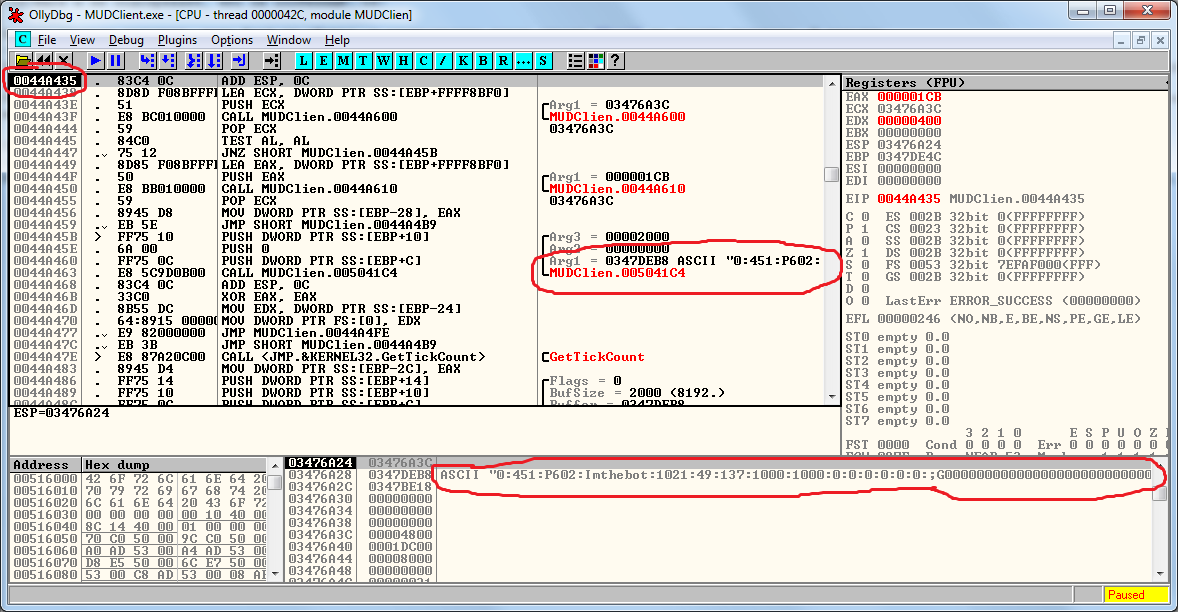Screen dimensions: 1178x612
Task: Click disassembly pane scroll-down arrow
Action: pyautogui.click(x=832, y=397)
